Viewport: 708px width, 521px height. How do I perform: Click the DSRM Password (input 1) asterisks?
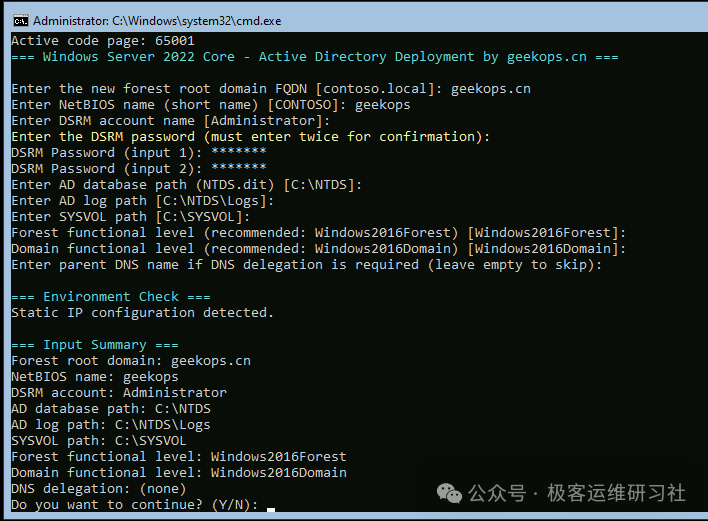click(238, 153)
